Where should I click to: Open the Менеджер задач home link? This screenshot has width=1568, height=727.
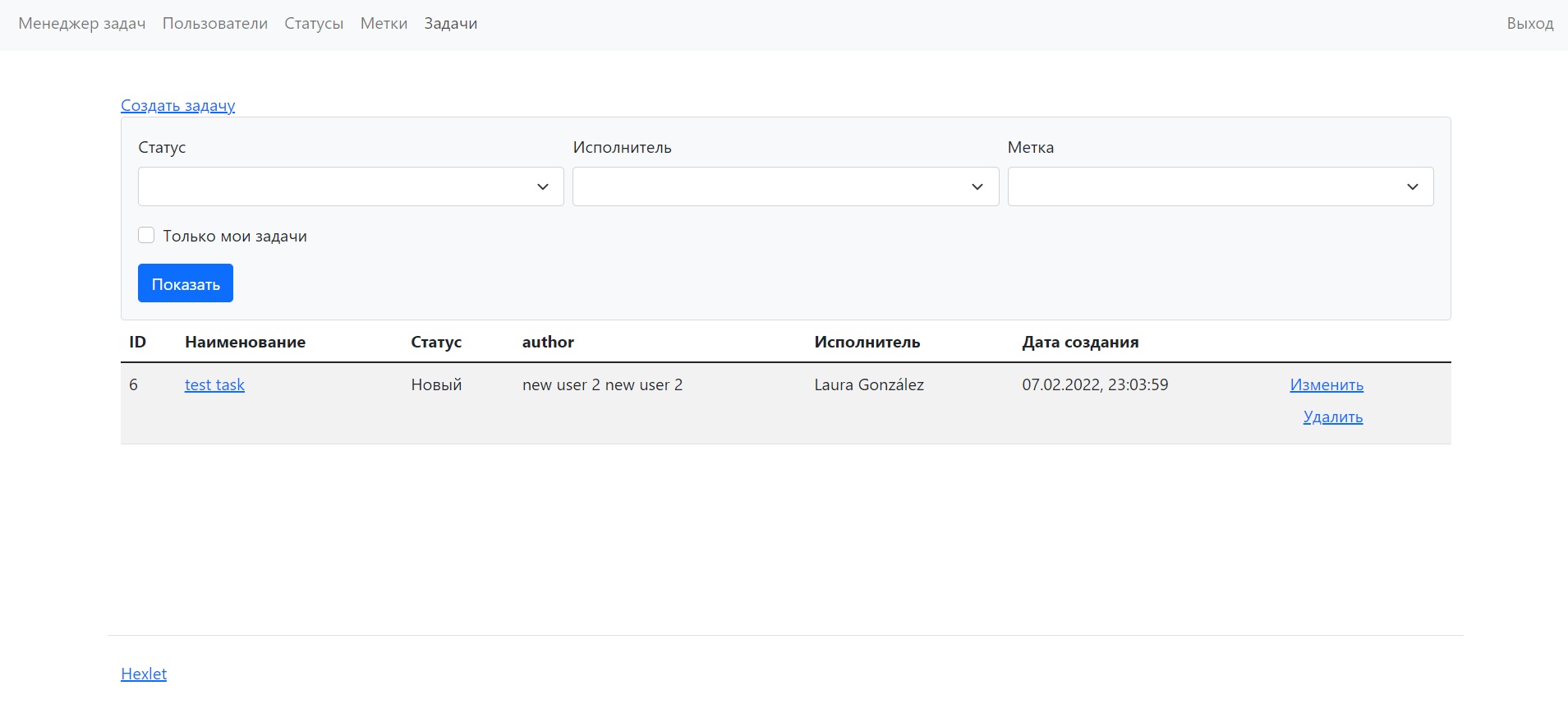[82, 24]
